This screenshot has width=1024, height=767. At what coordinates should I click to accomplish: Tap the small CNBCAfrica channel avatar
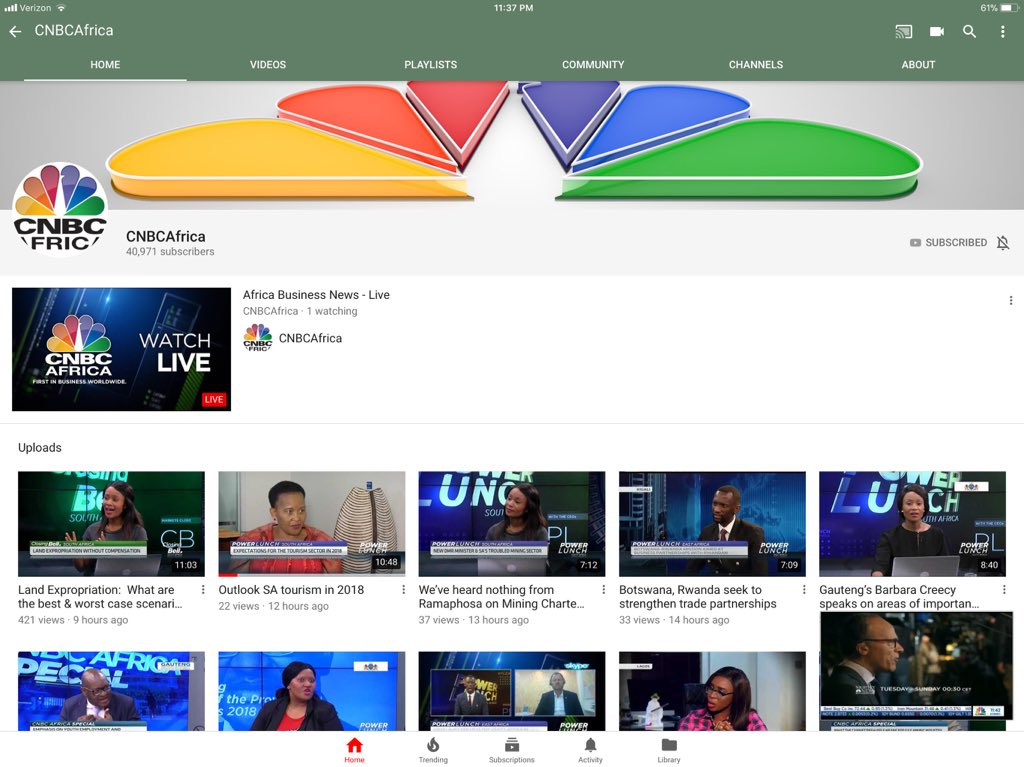[258, 338]
